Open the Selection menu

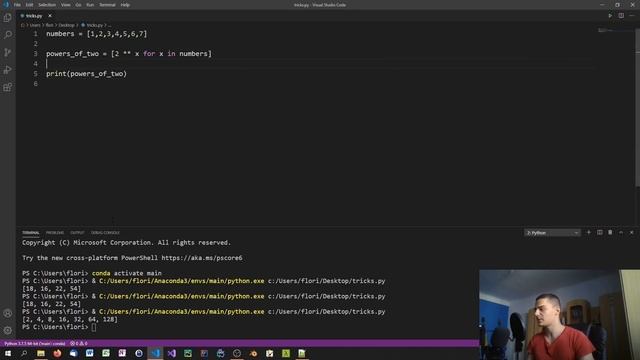47,5
